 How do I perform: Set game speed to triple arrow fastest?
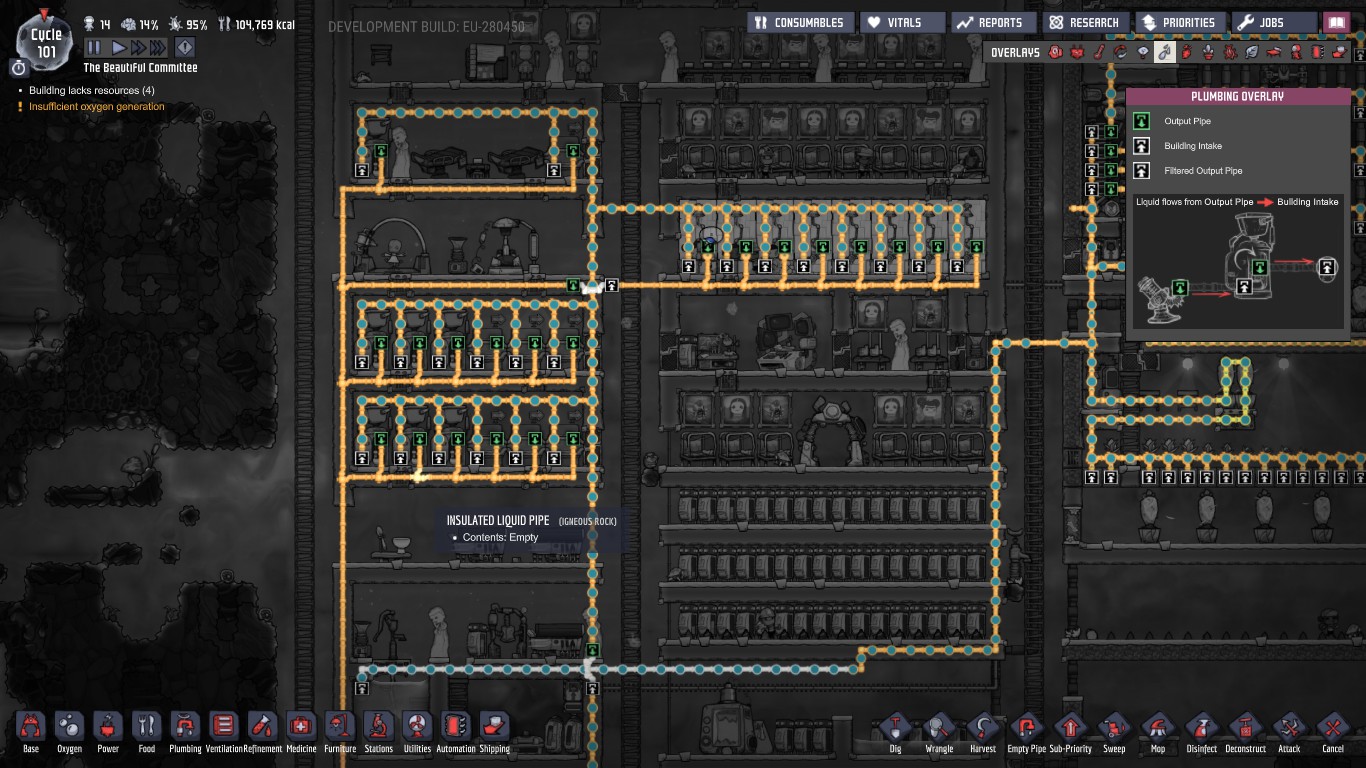tap(157, 47)
